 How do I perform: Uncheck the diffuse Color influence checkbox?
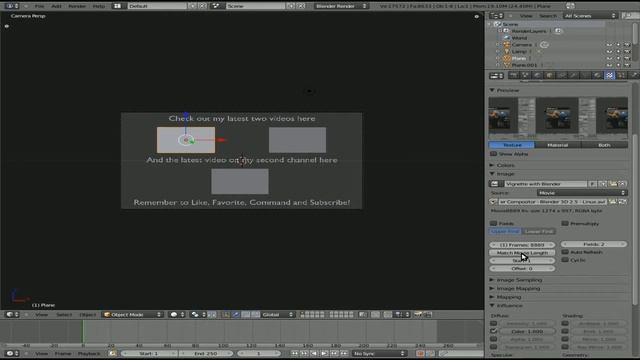(493, 331)
